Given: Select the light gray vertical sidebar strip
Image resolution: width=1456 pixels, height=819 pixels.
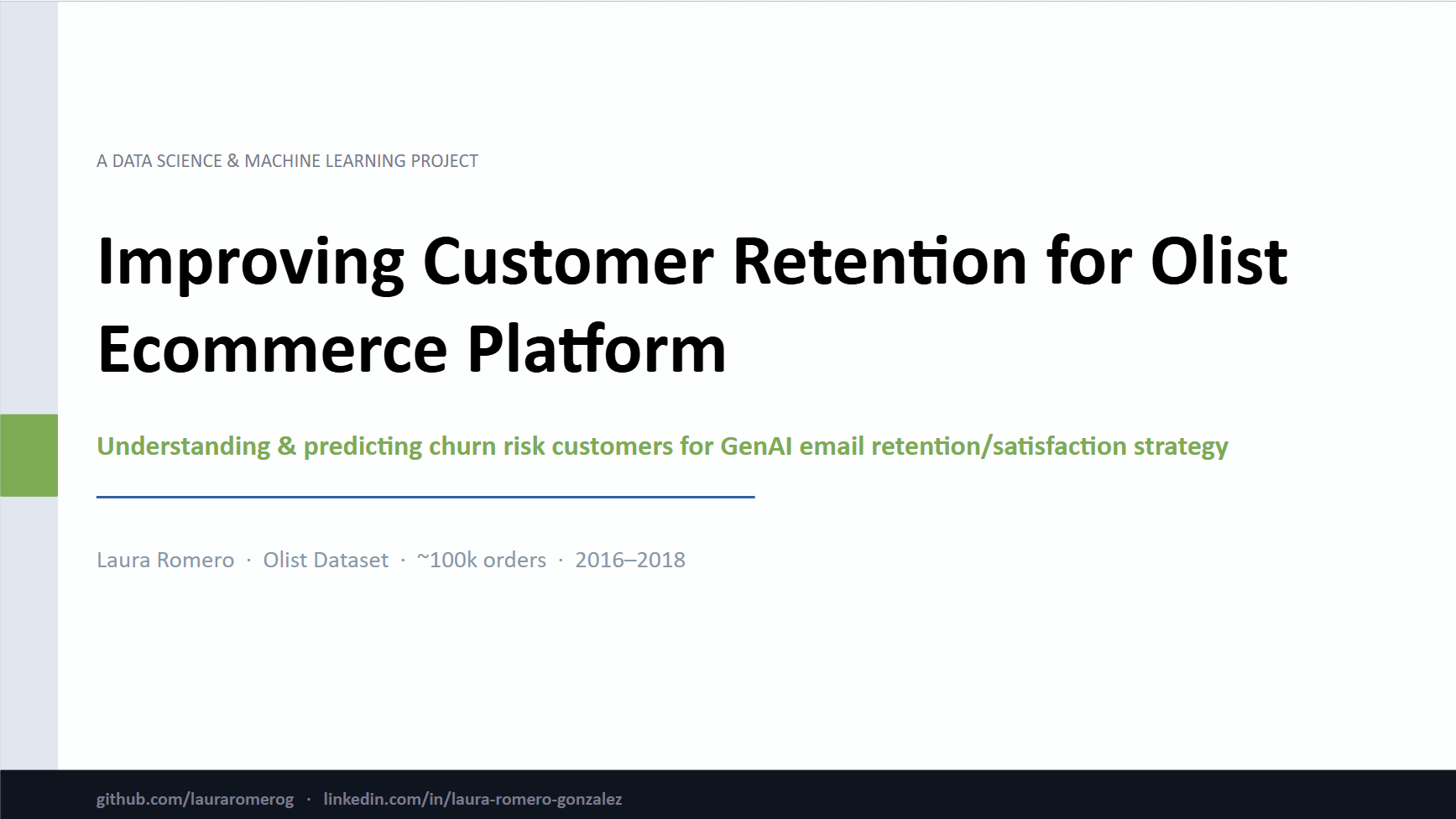Looking at the screenshot, I should pos(27,210).
